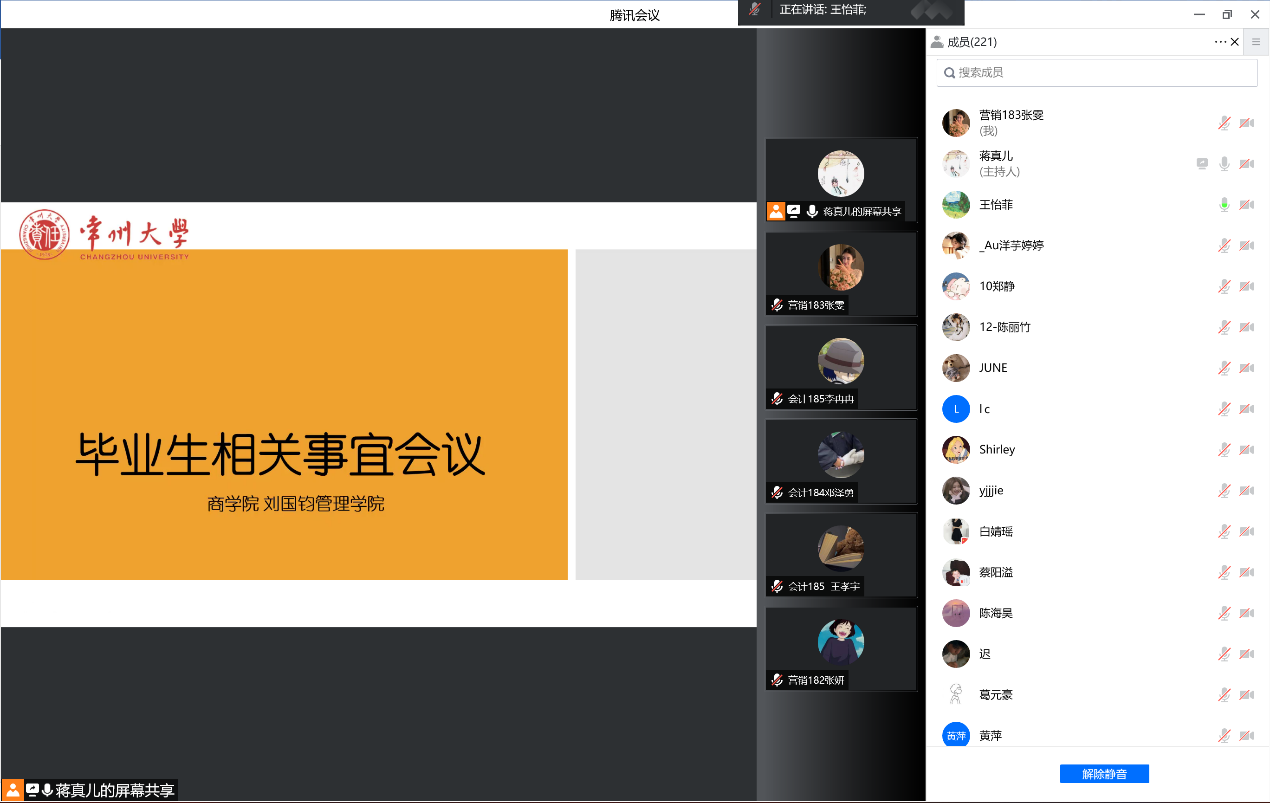Click screen-share icon in bottom-left share label

pyautogui.click(x=32, y=790)
